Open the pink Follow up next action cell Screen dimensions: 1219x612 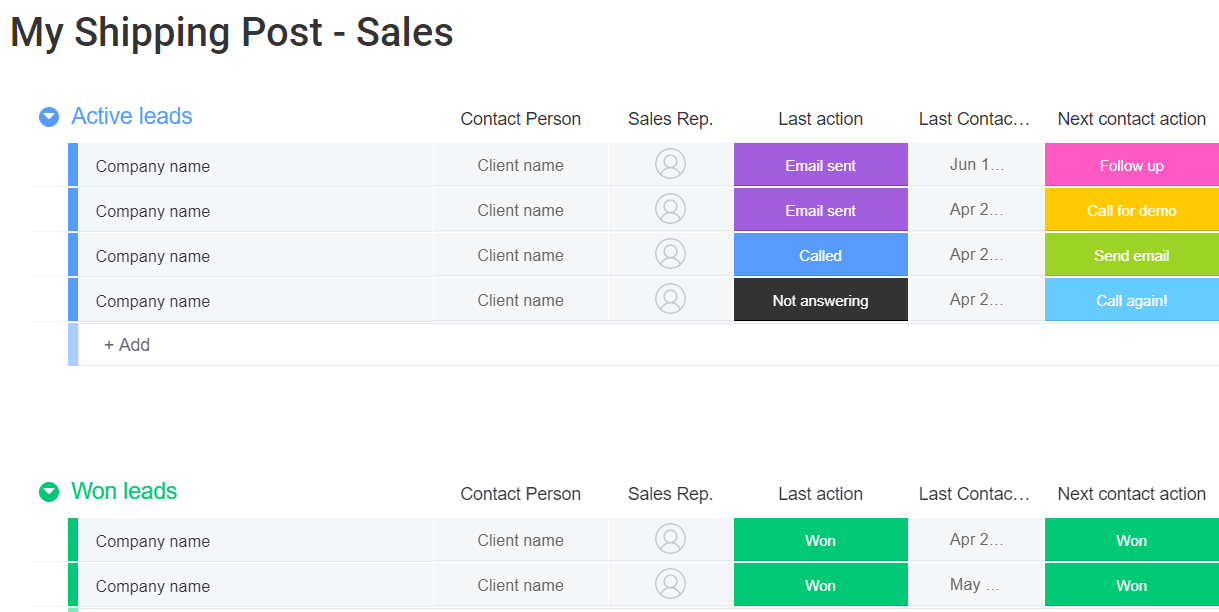[x=1132, y=165]
